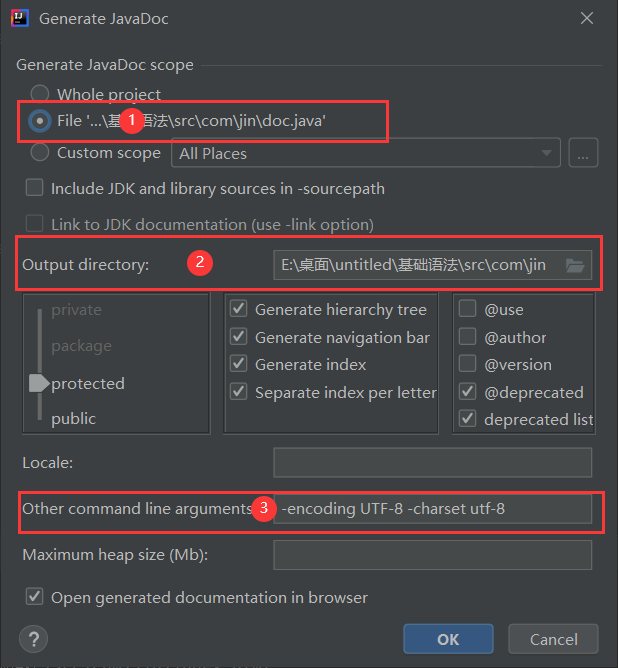Click the ellipsis button next to All Places
Screen dimensions: 618x668
coord(583,153)
